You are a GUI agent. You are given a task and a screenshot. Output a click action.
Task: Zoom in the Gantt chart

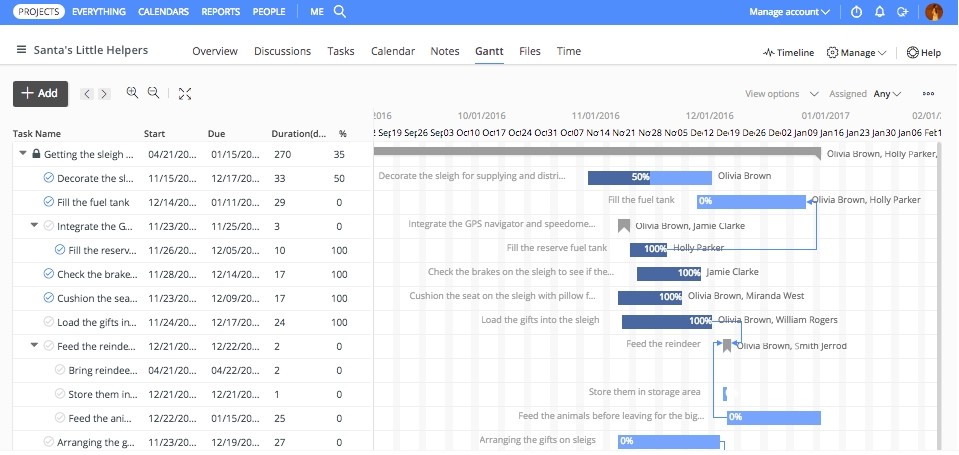point(132,92)
